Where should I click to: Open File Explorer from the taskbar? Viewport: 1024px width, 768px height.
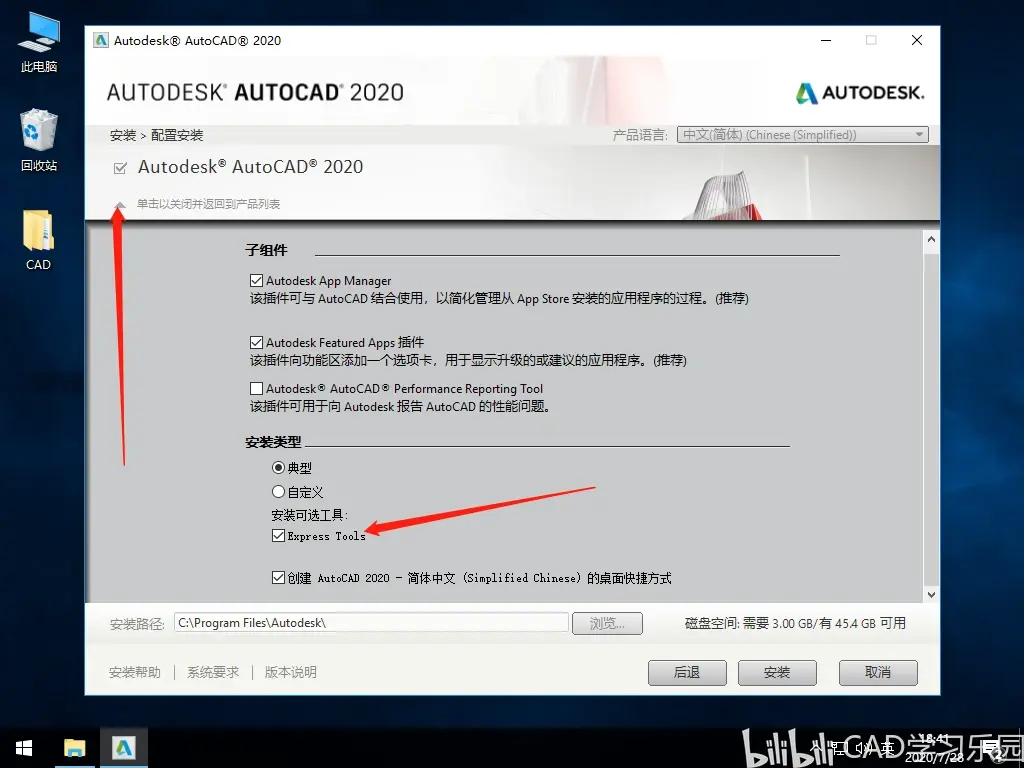click(74, 748)
